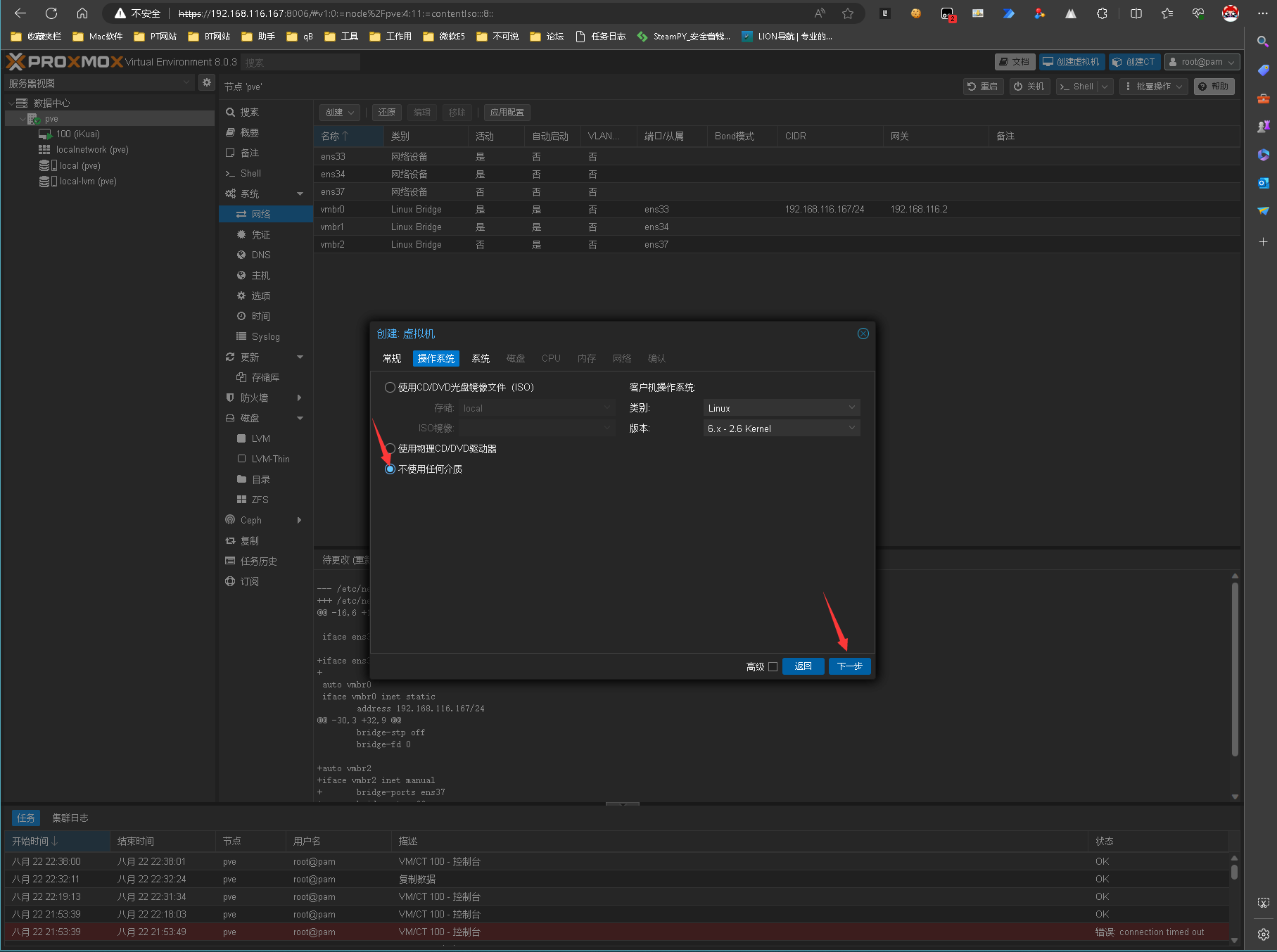Open the guest OS type Linux dropdown
The image size is (1277, 952).
point(781,408)
